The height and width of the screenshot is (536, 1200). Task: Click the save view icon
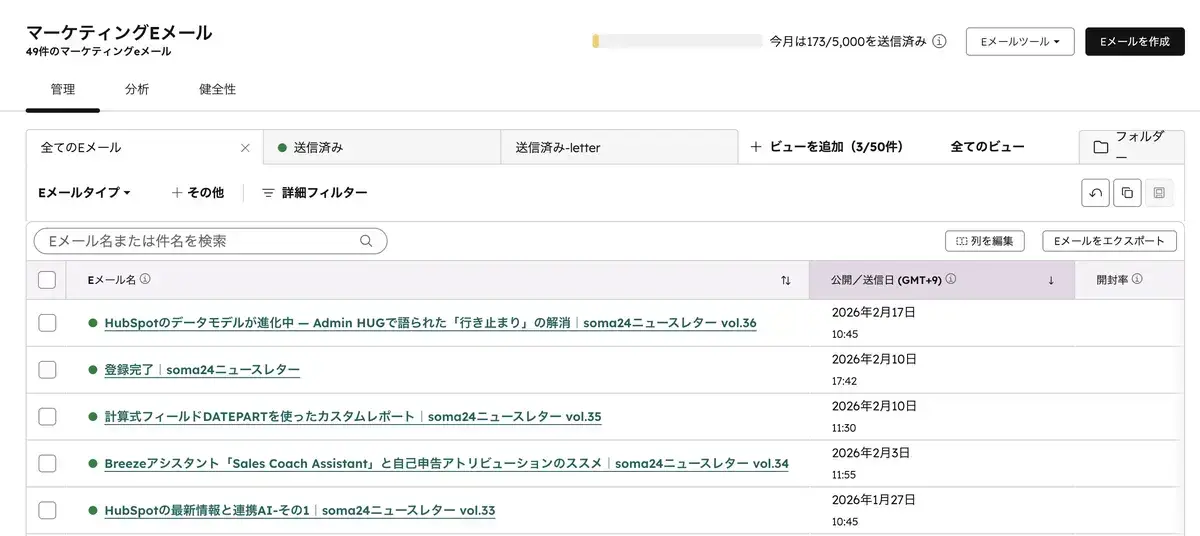[1159, 193]
